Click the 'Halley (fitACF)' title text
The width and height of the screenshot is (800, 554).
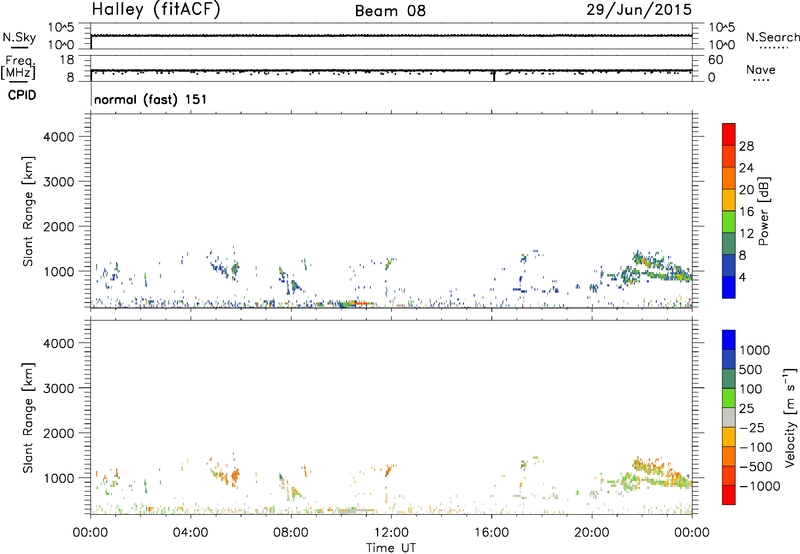coord(156,10)
